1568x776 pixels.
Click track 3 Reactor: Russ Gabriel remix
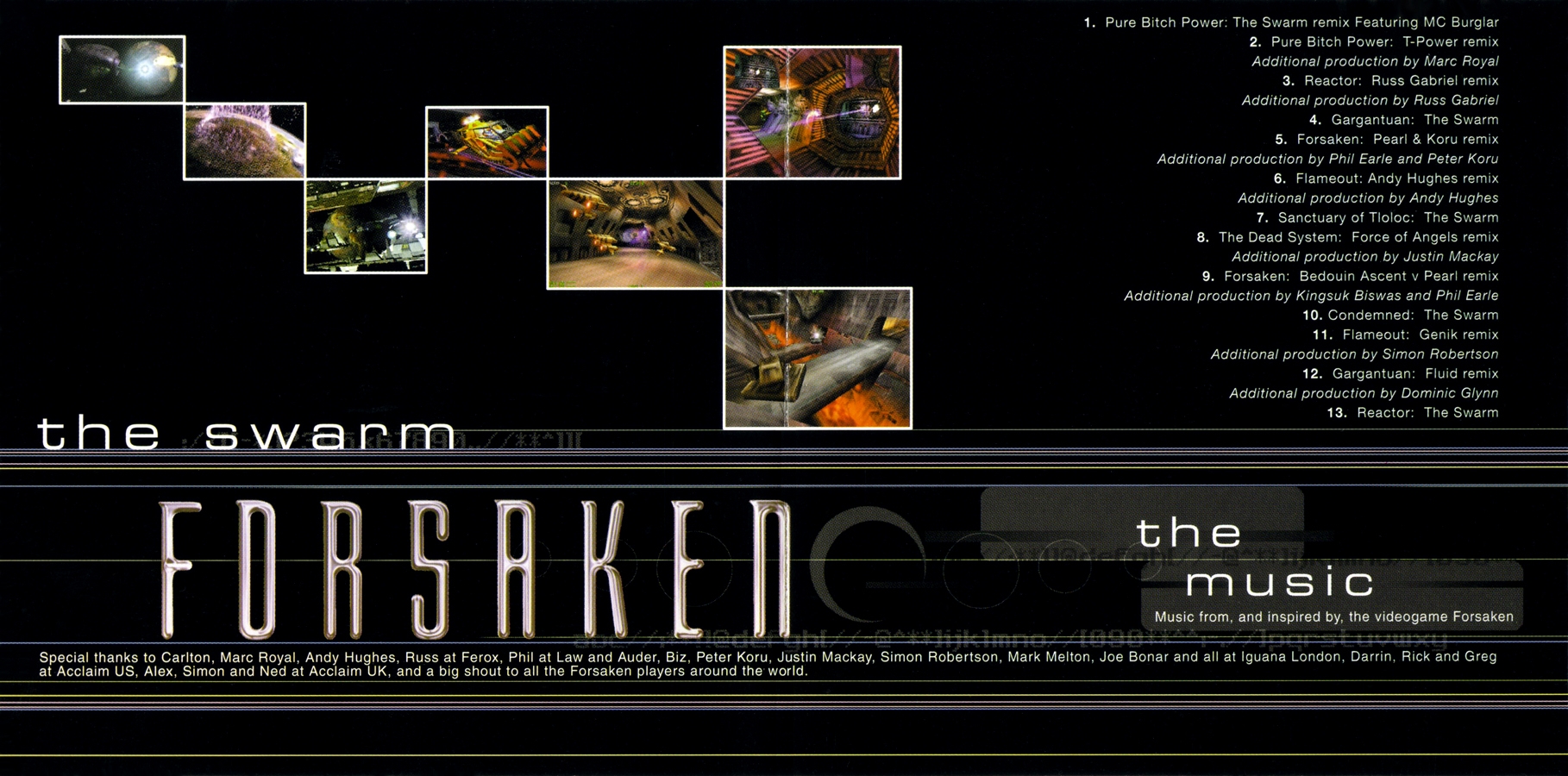(1390, 81)
